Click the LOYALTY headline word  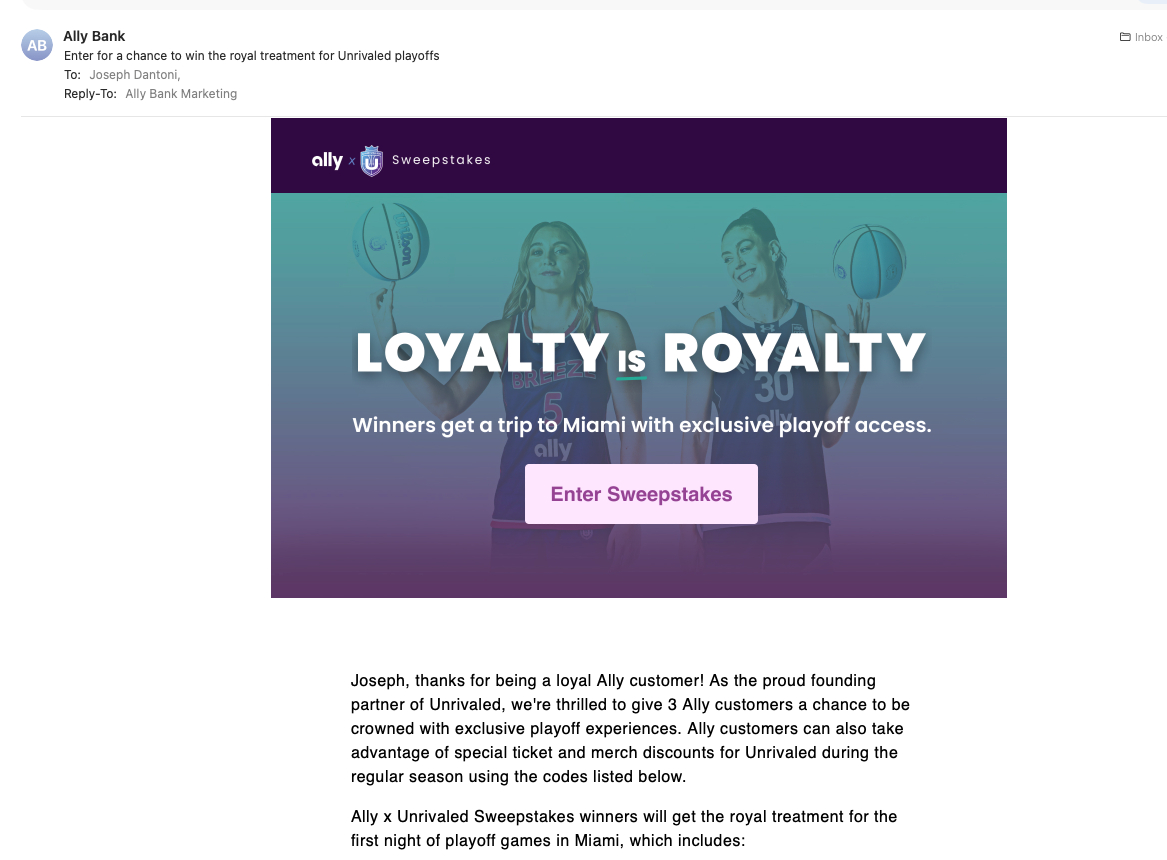coord(482,353)
